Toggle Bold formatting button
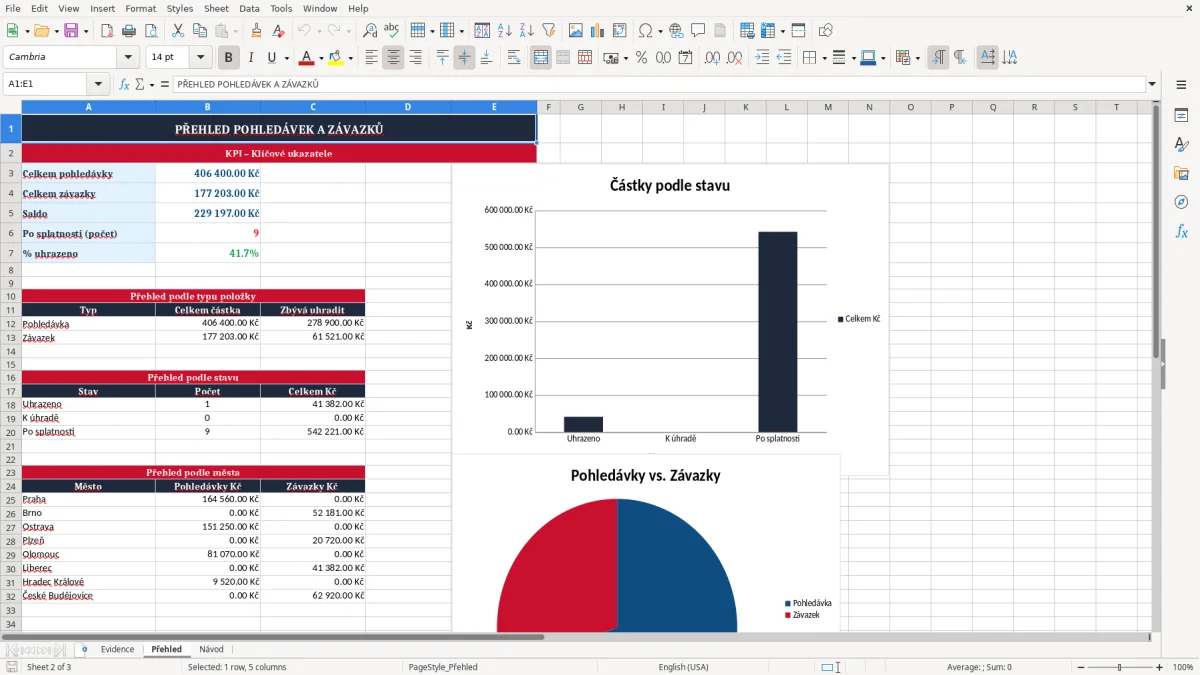Viewport: 1200px width, 675px height. tap(229, 58)
